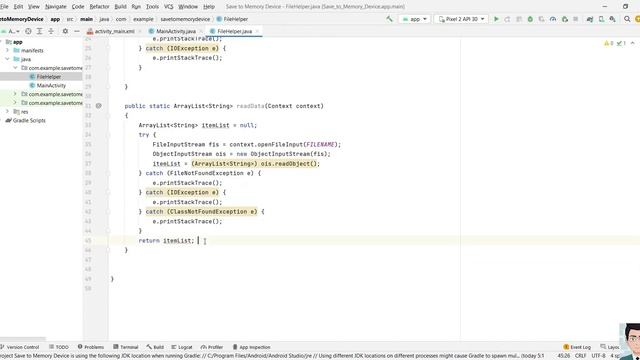Collapse first com.example.savetome package
This screenshot has width=640, height=360.
(16, 68)
